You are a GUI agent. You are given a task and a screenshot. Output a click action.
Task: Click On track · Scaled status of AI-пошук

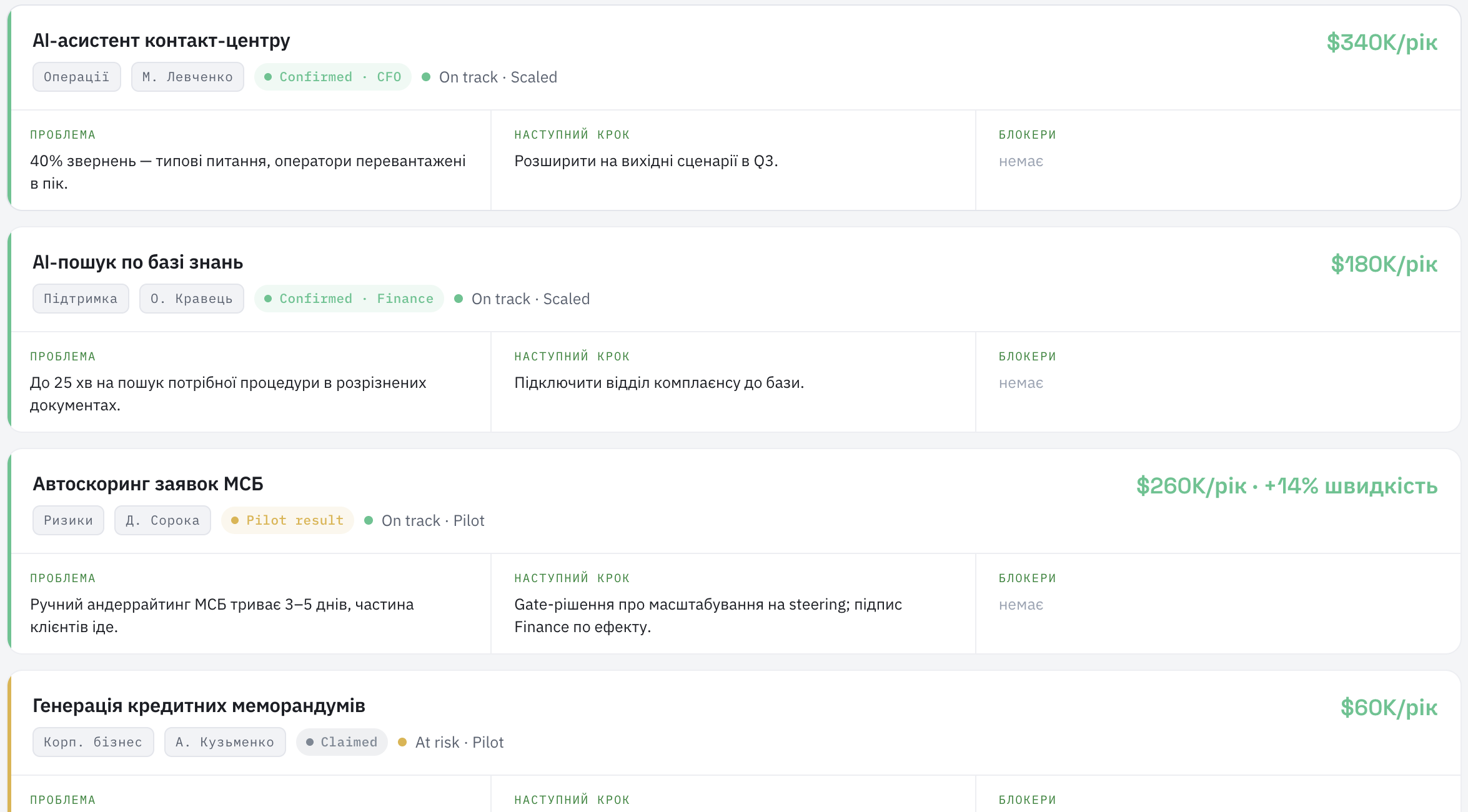coord(522,299)
